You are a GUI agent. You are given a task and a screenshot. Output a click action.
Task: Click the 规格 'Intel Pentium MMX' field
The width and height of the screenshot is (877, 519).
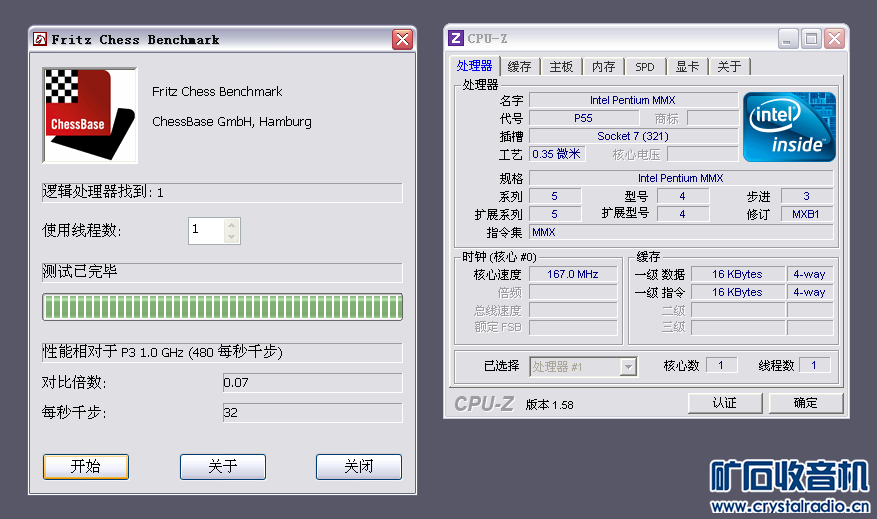(681, 178)
